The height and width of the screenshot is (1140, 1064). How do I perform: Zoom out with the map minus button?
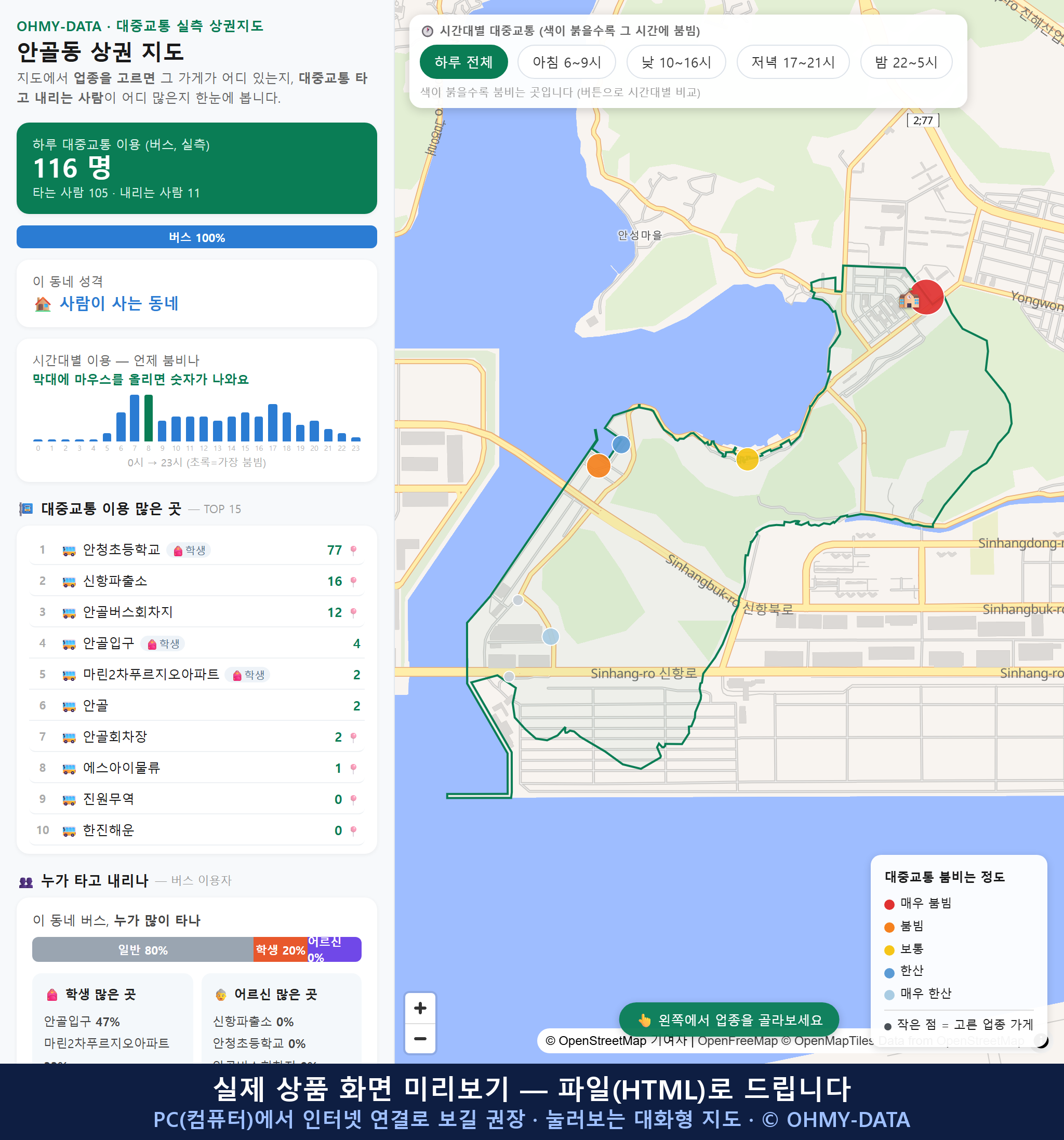[x=420, y=1039]
